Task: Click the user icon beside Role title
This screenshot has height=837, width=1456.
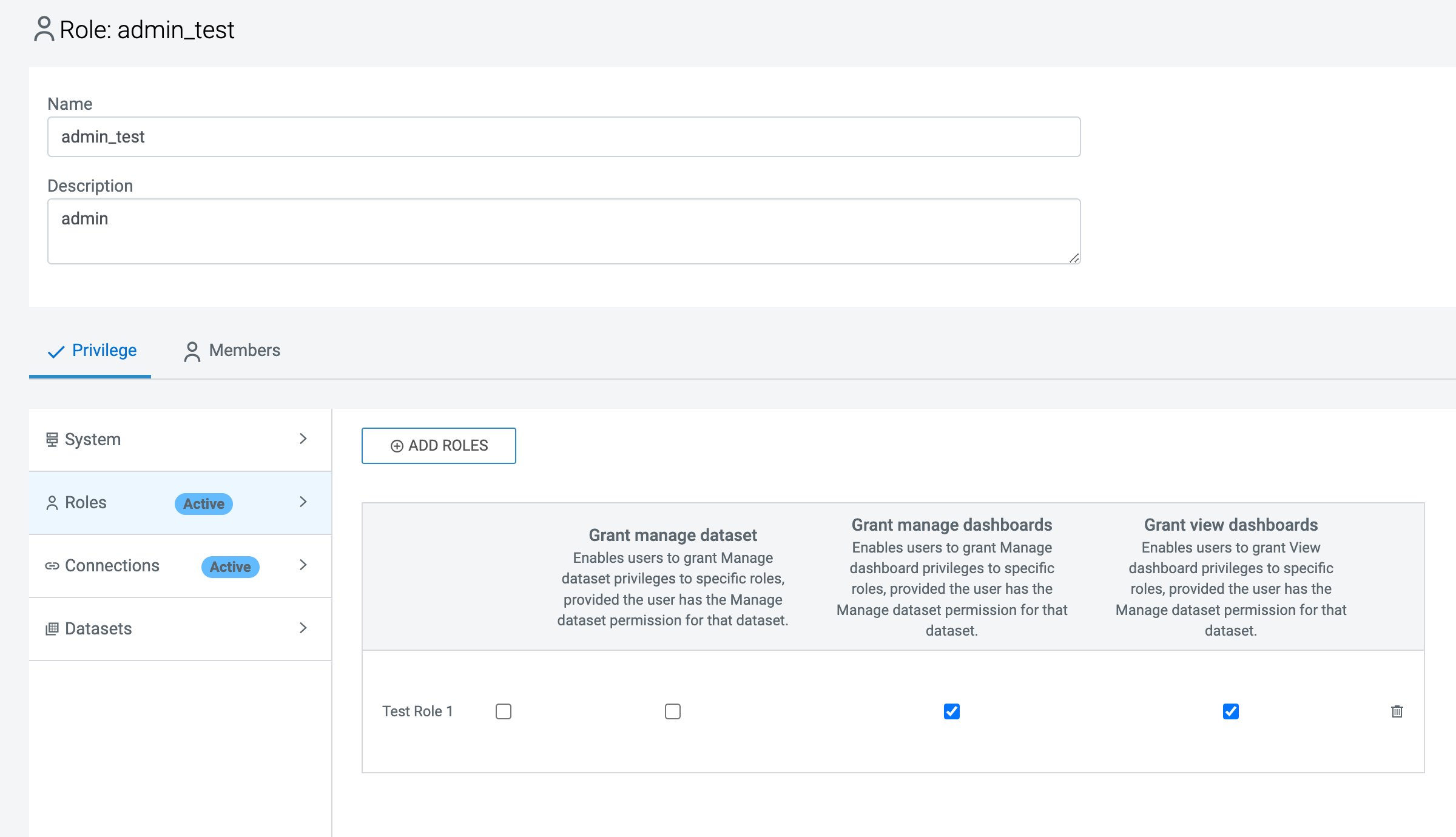Action: pos(44,29)
